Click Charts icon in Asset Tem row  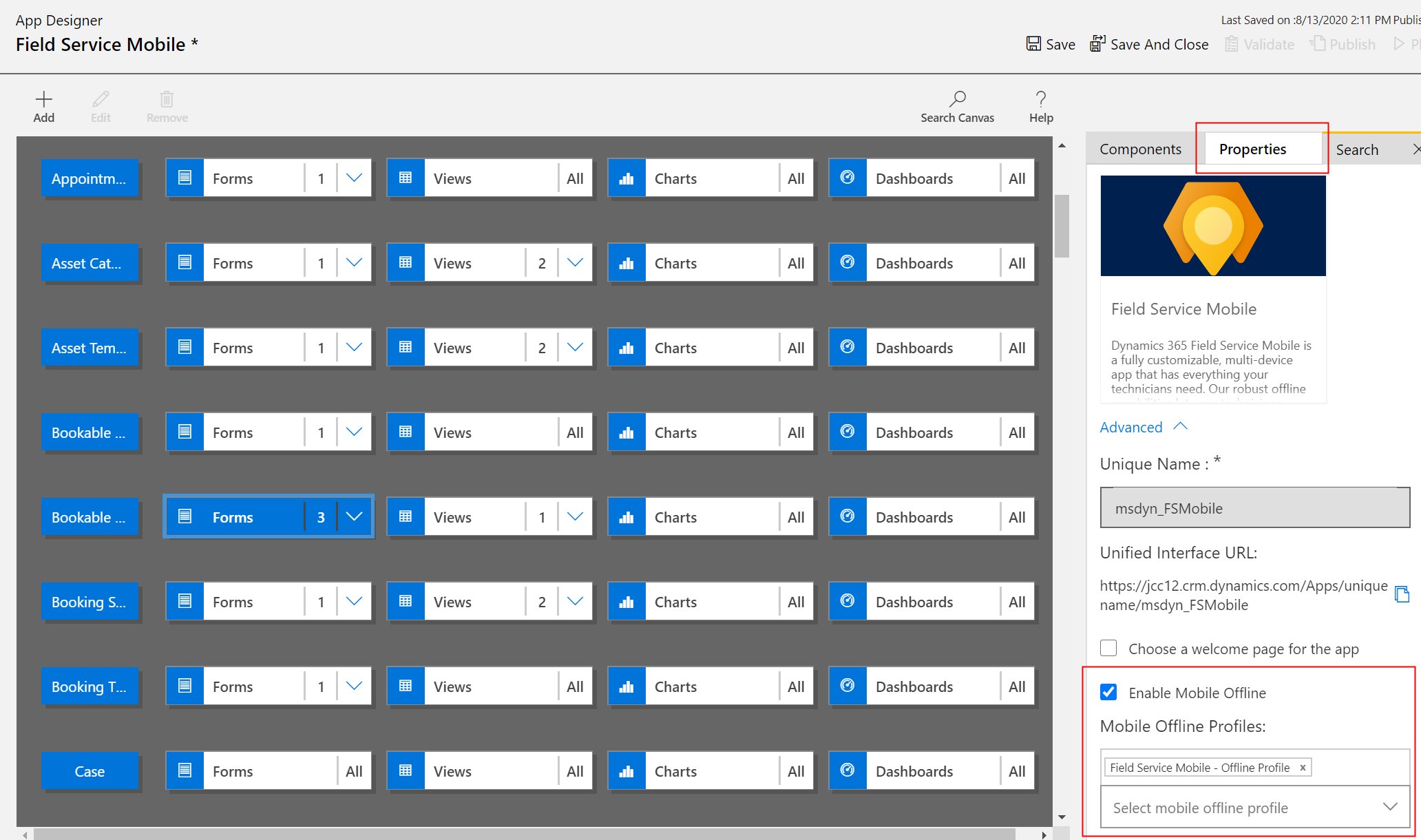(x=627, y=348)
